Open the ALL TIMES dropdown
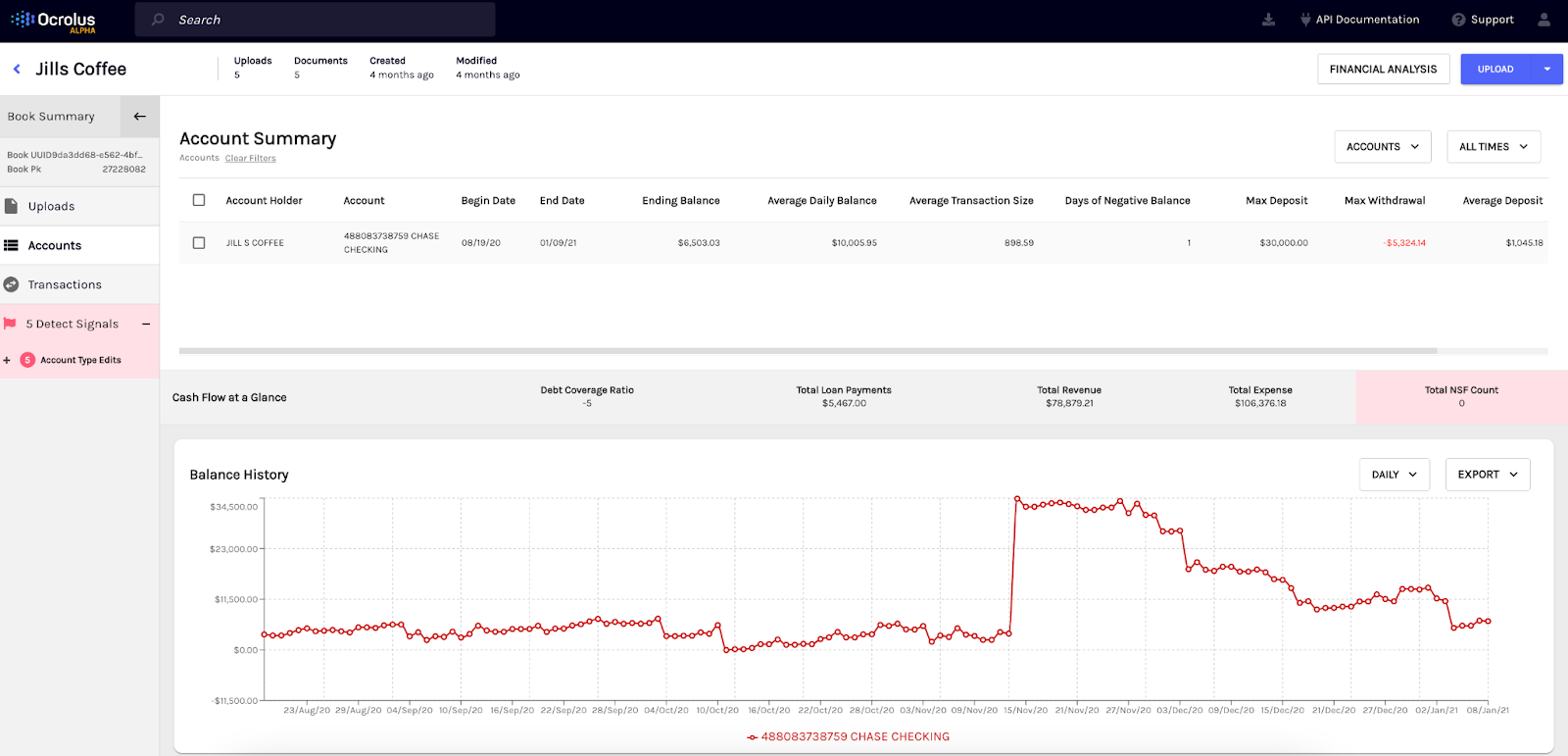 [x=1493, y=147]
